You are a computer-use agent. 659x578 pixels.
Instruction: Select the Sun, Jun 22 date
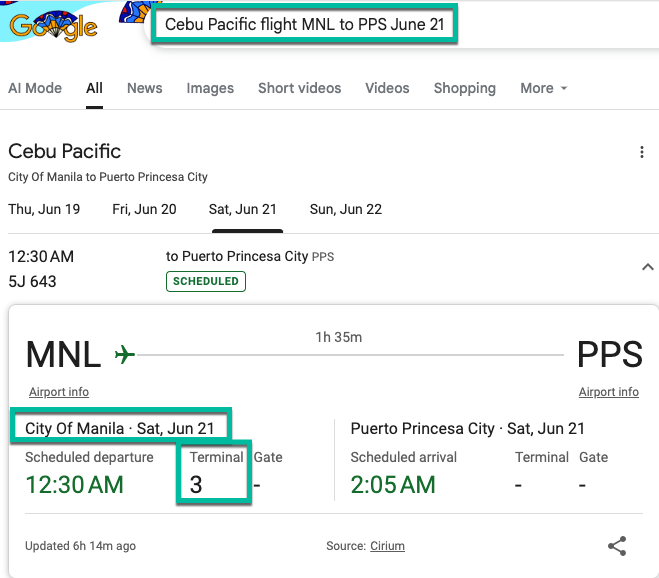click(x=345, y=209)
